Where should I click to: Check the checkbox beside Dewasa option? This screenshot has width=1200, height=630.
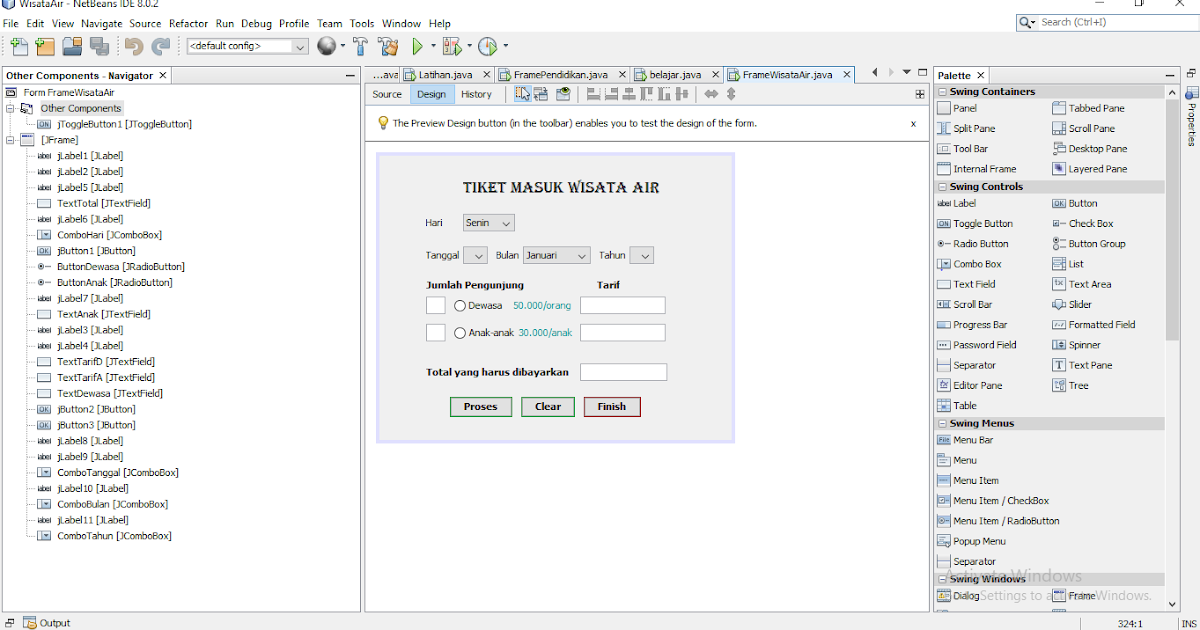coord(435,305)
